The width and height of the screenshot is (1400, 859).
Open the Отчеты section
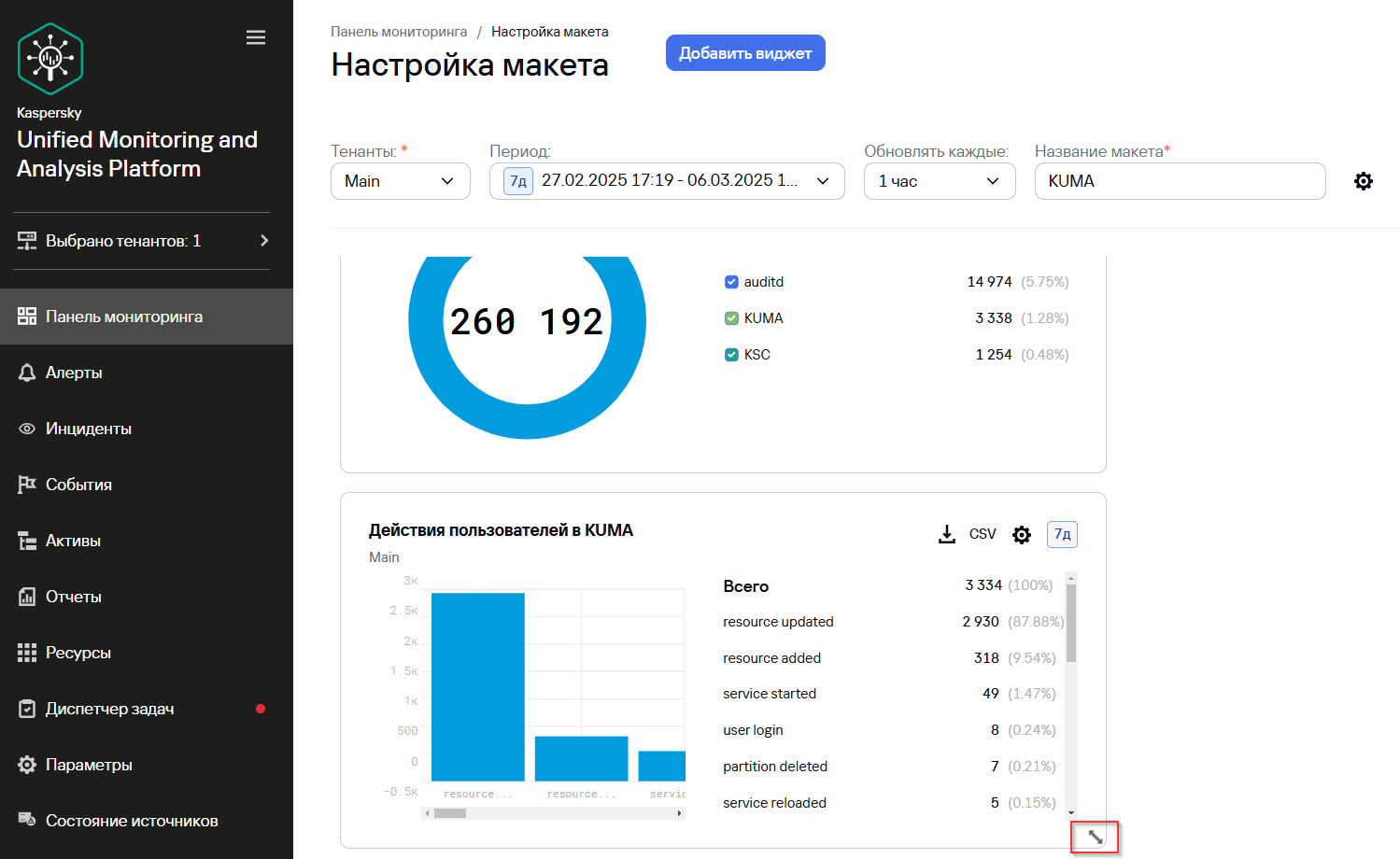pos(147,597)
